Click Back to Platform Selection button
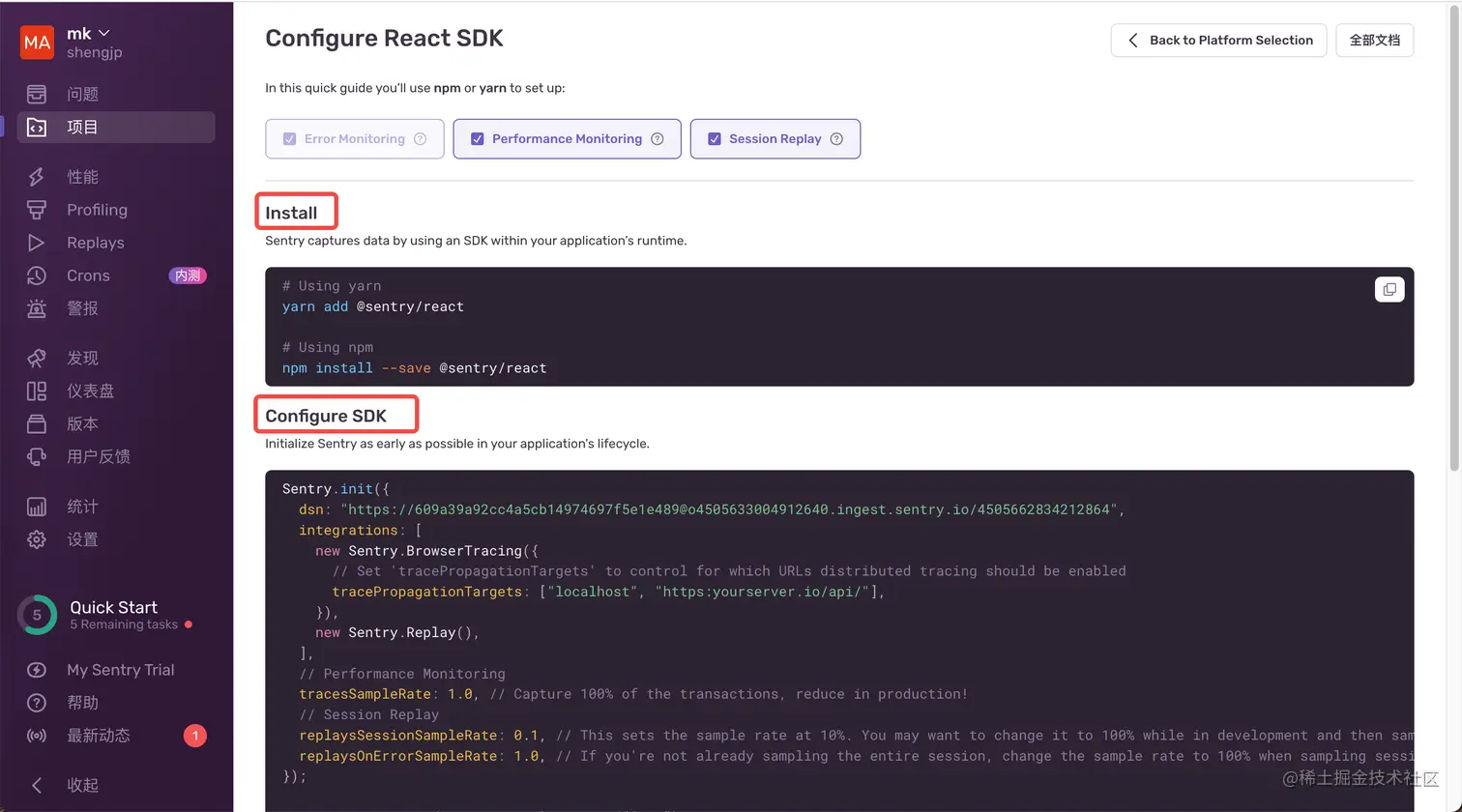This screenshot has height=812, width=1462. coord(1218,40)
